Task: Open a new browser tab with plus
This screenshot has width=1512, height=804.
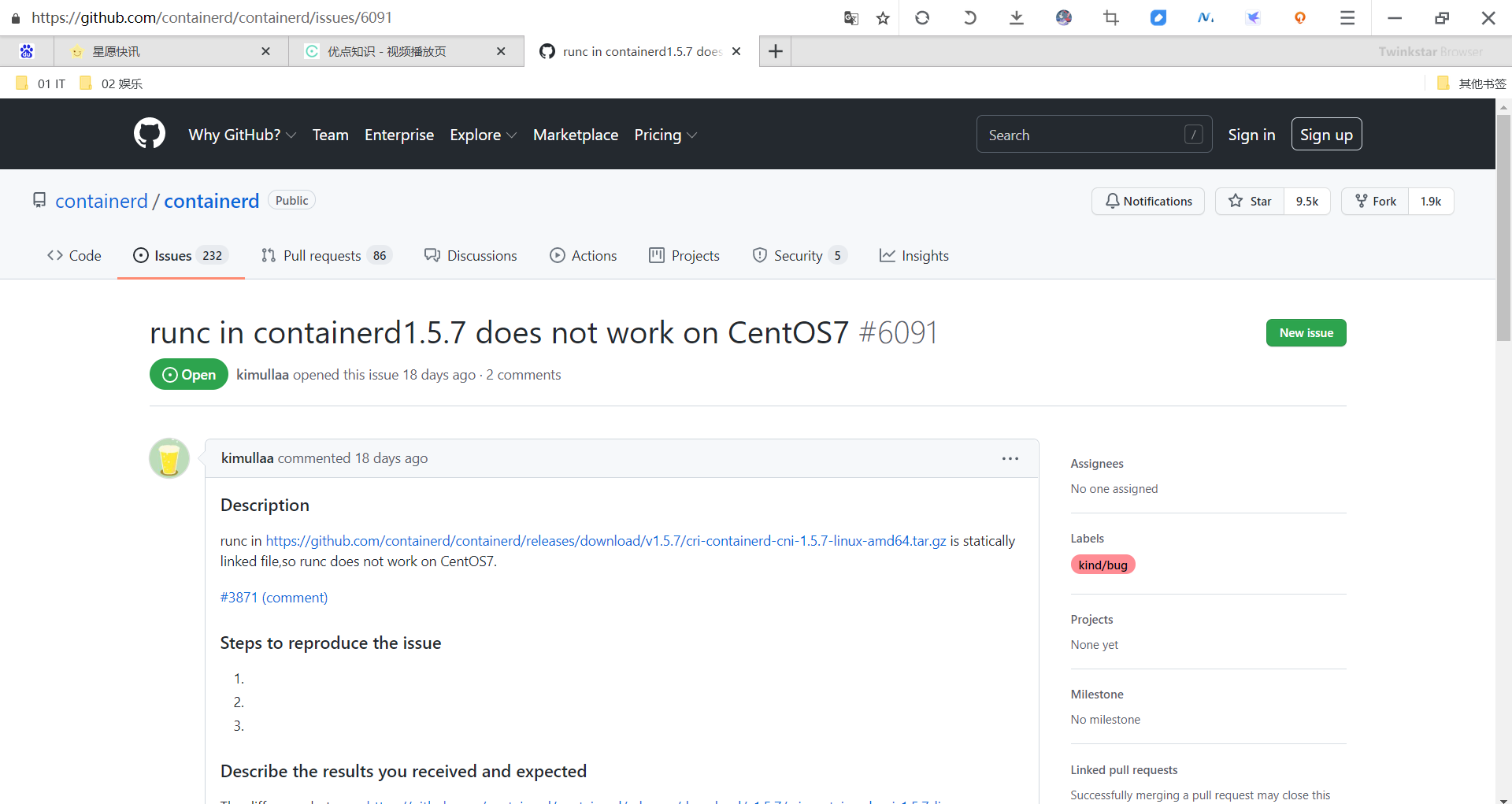Action: click(776, 51)
